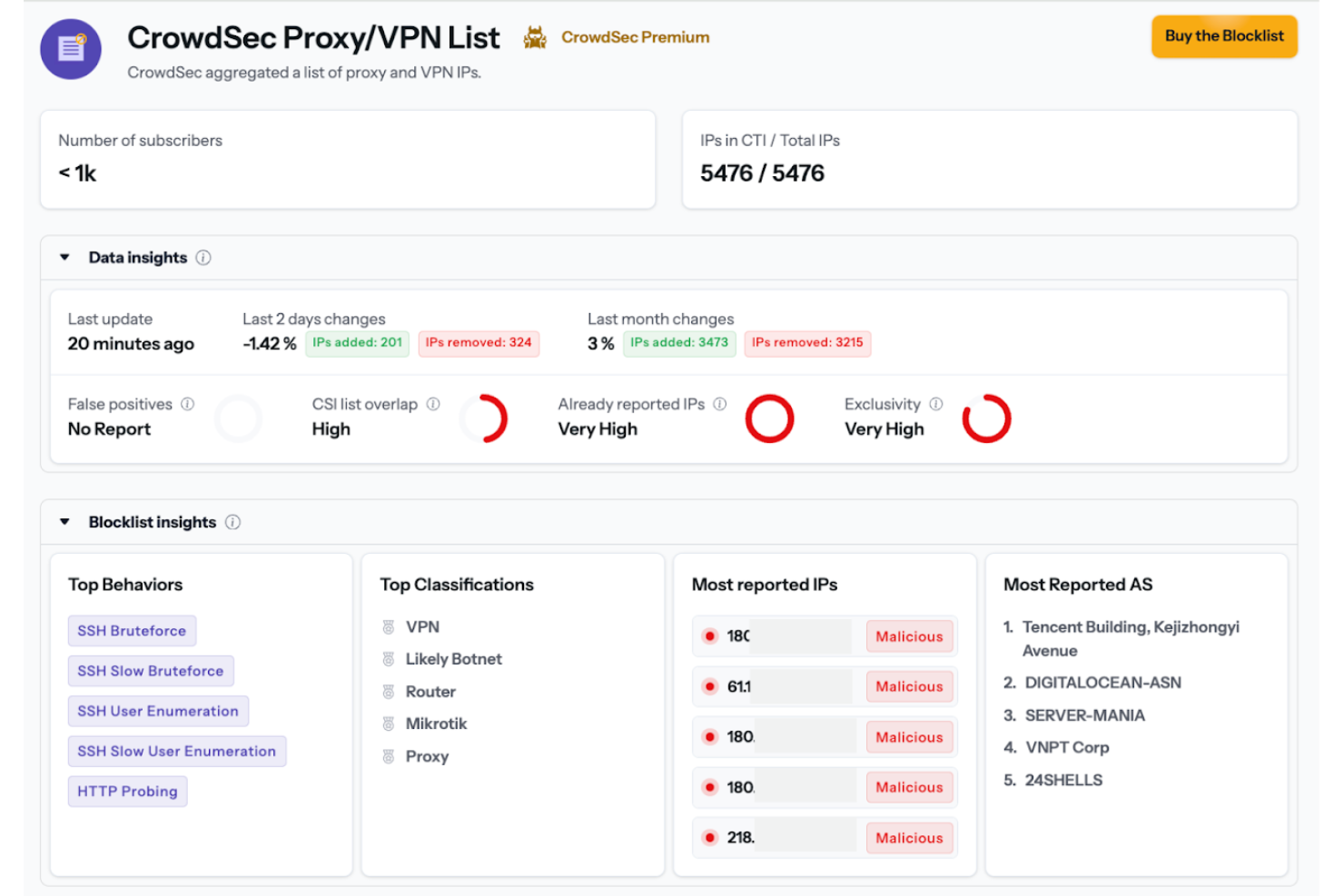Click the Malicious tag on the 61.1 row
Viewport: 1344px width, 896px height.
[x=909, y=687]
